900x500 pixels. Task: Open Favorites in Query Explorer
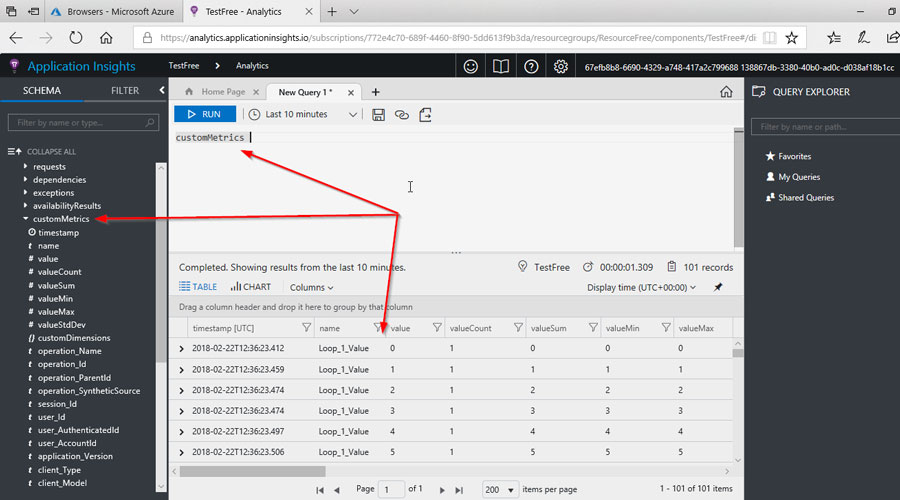click(788, 156)
